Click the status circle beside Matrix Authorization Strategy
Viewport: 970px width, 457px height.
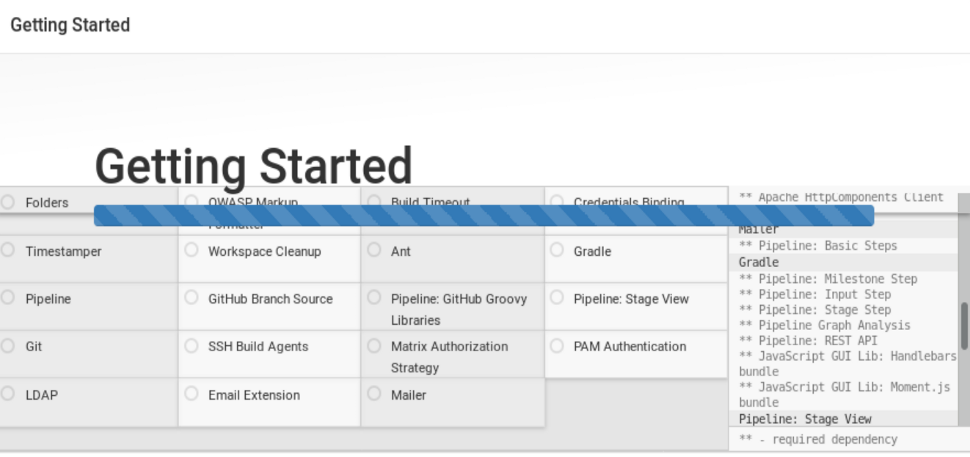[x=374, y=345]
